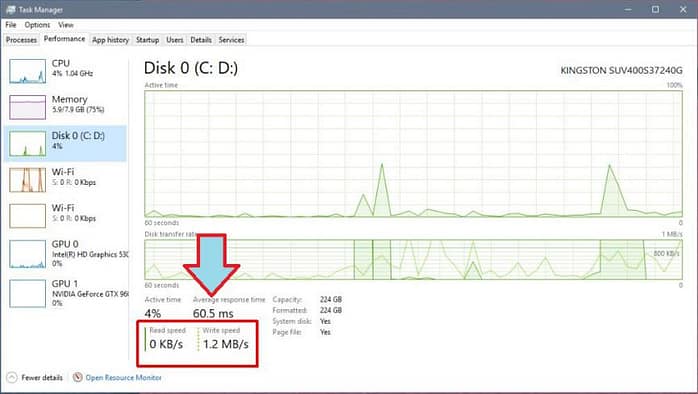The height and width of the screenshot is (394, 698).
Task: Open Resource Monitor link
Action: click(123, 378)
